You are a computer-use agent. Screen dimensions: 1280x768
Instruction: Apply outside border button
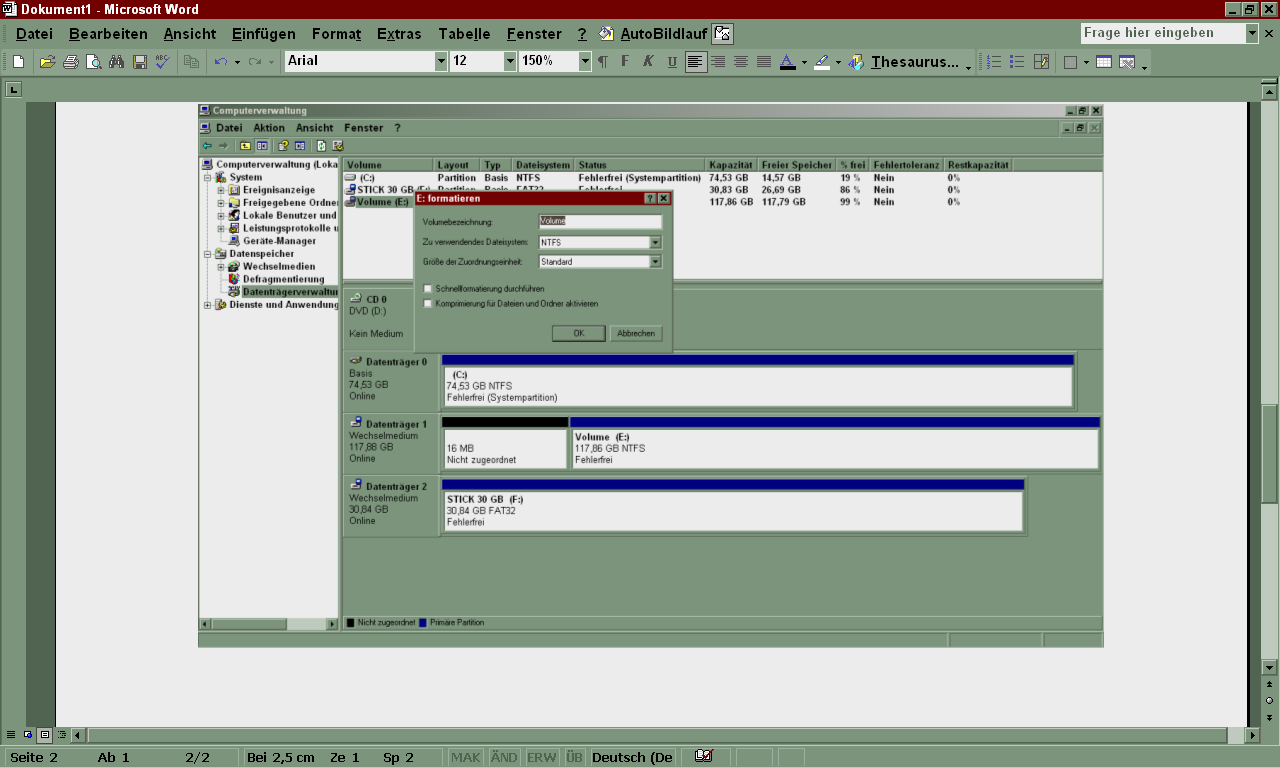coord(1070,62)
